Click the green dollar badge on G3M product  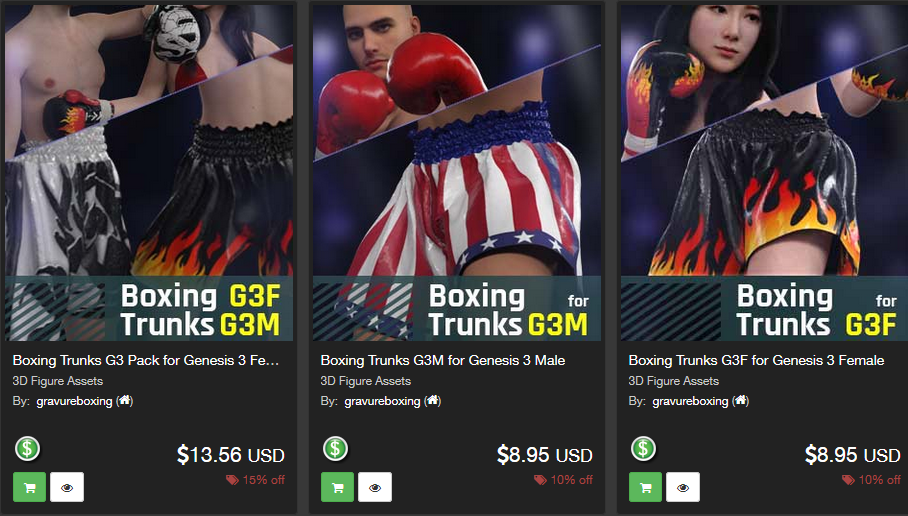[335, 449]
